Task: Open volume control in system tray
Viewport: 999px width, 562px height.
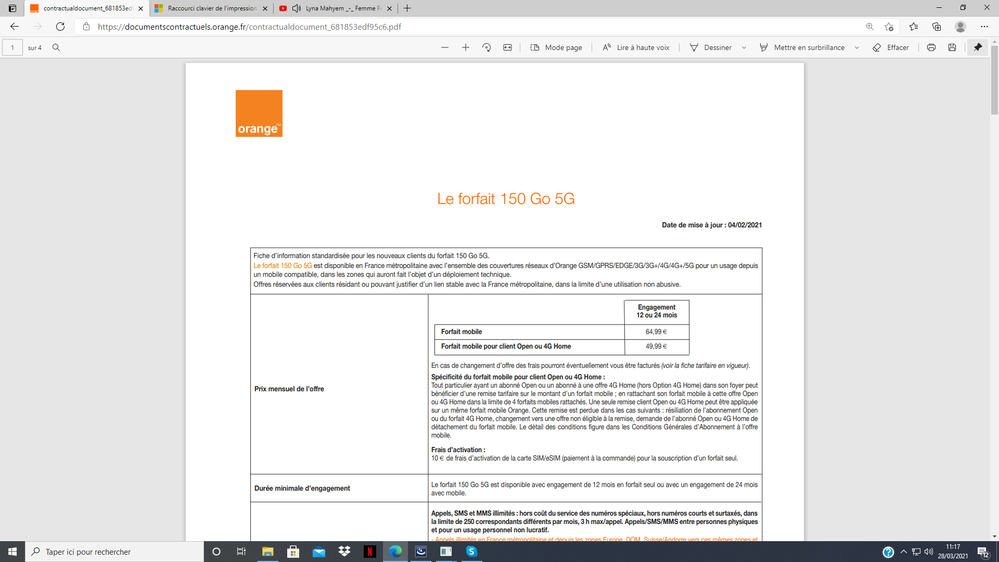Action: (928, 552)
